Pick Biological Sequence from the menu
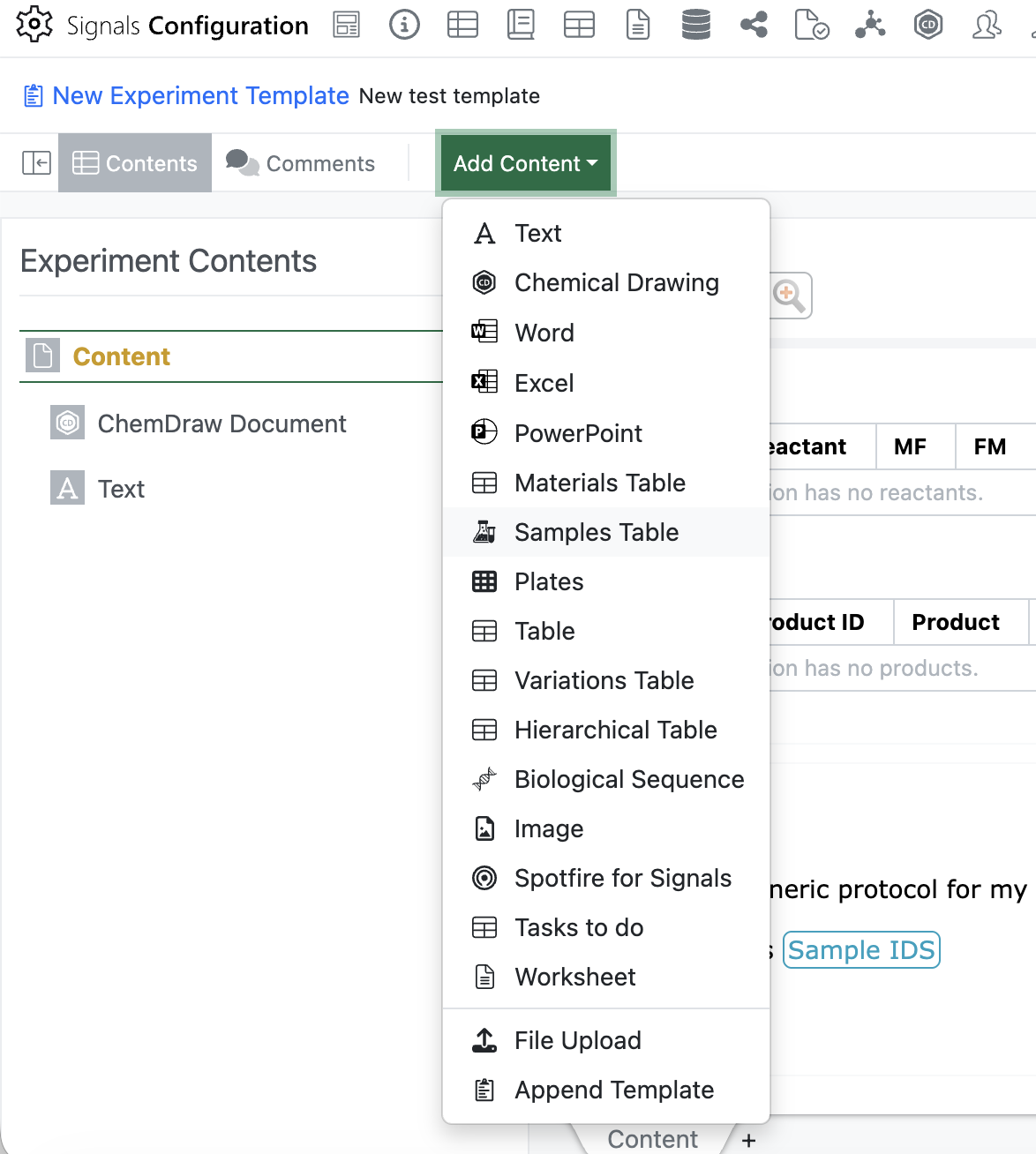Image resolution: width=1036 pixels, height=1154 pixels. [x=628, y=779]
